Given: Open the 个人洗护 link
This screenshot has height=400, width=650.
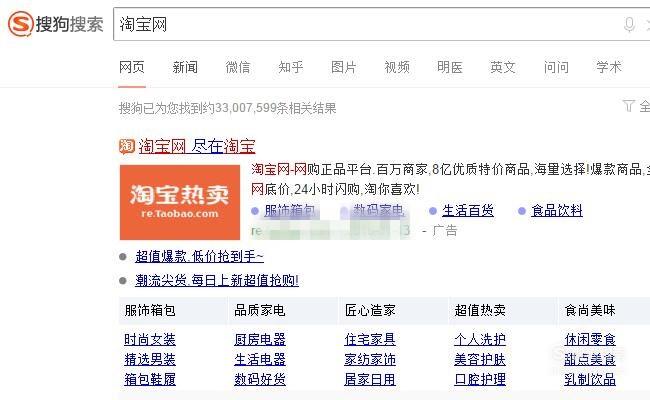Looking at the screenshot, I should [480, 339].
